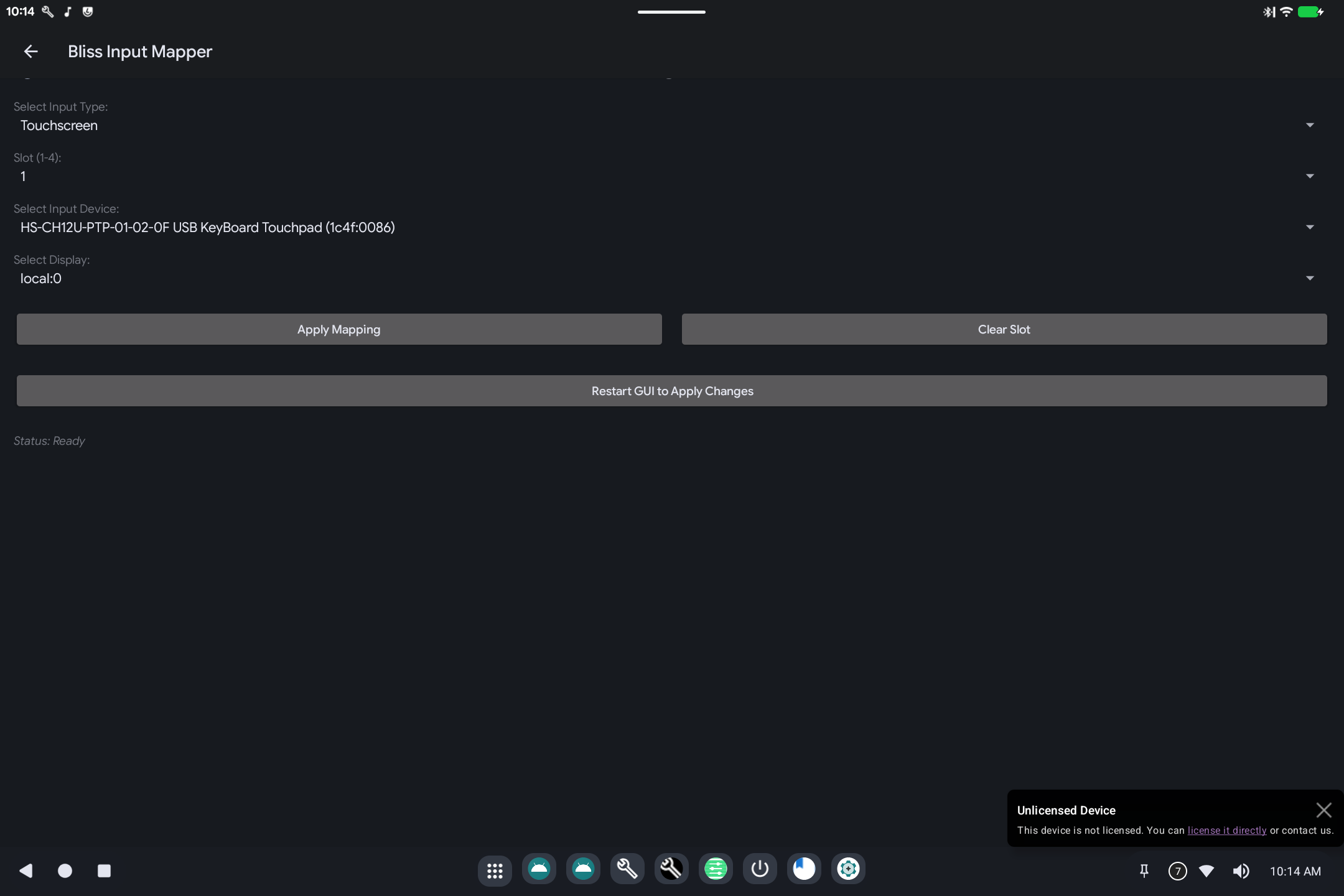Click the 10:14 AM taskbar clock
The width and height of the screenshot is (1344, 896).
click(x=1295, y=871)
